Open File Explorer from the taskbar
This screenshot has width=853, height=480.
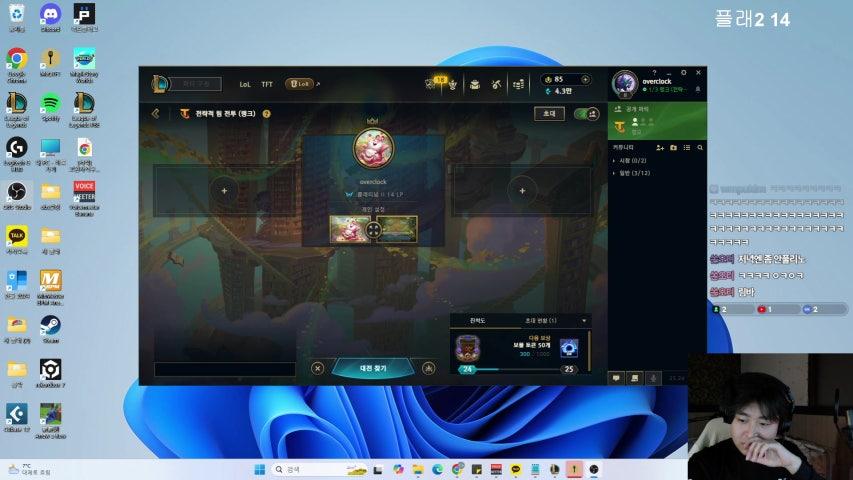click(x=418, y=469)
